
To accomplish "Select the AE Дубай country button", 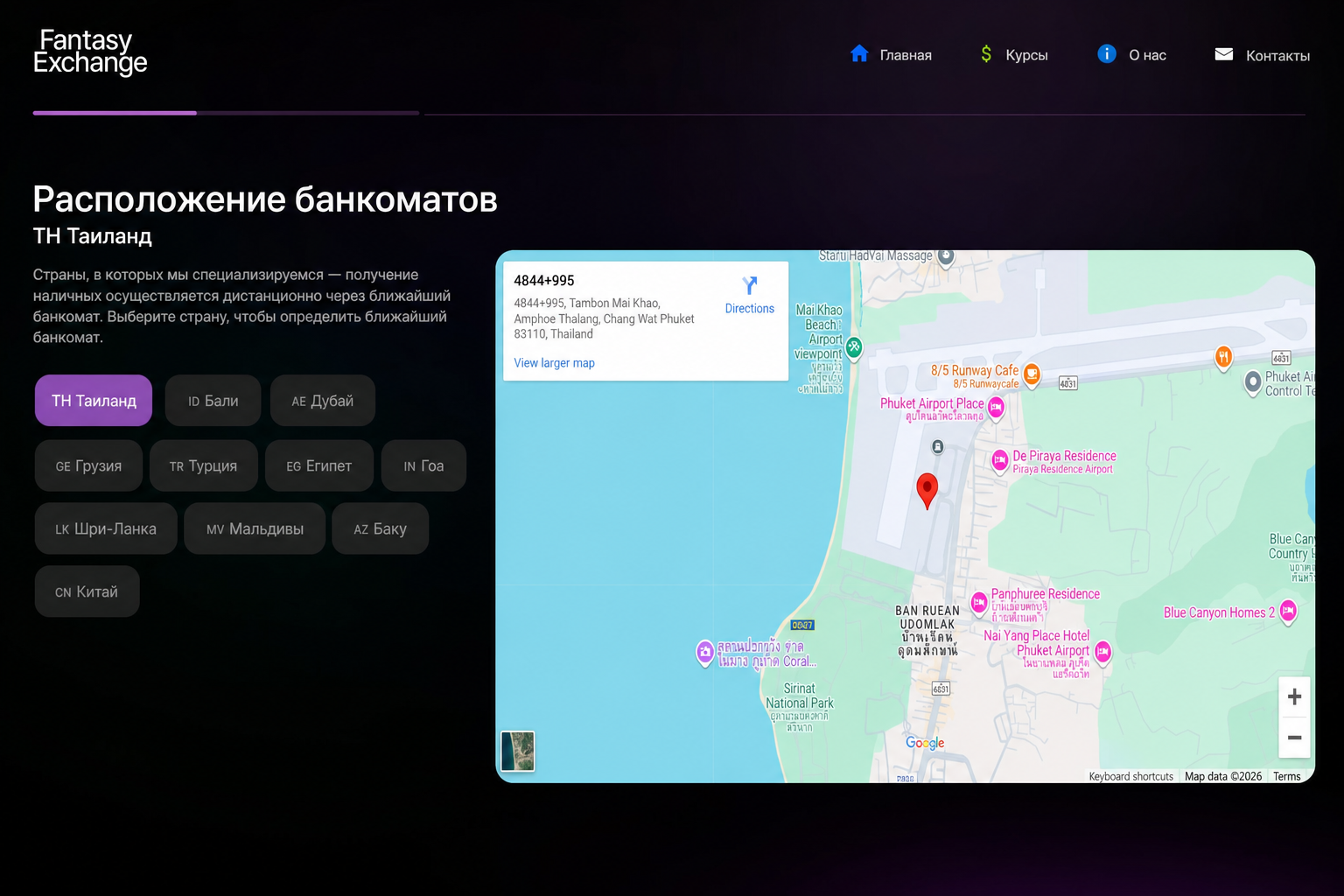I will (323, 401).
